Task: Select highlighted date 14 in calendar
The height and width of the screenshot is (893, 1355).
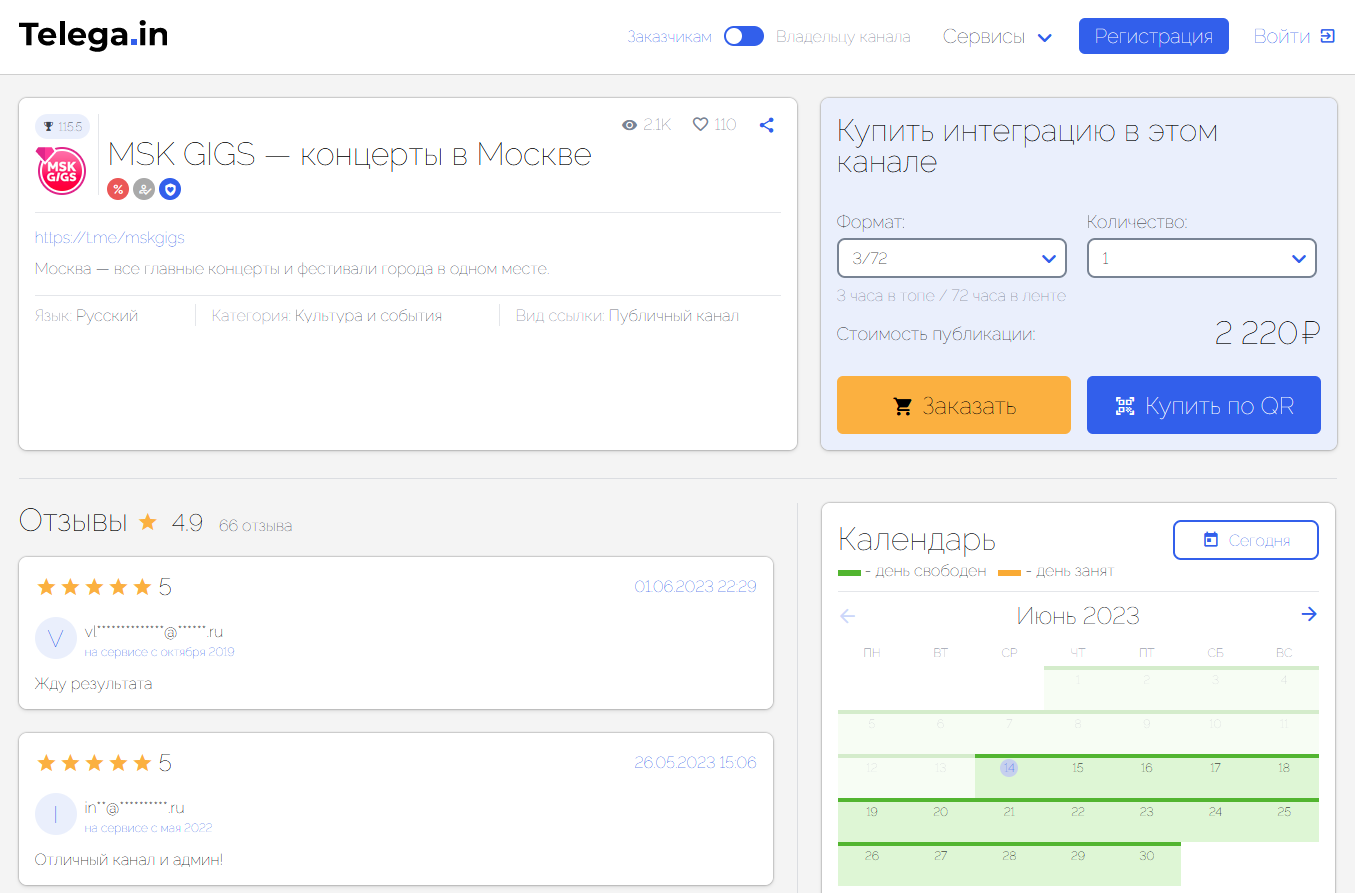Action: [x=1009, y=768]
